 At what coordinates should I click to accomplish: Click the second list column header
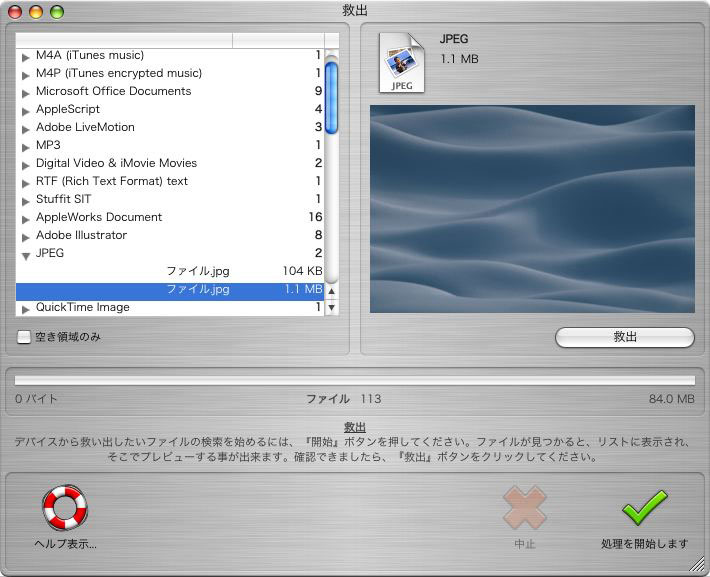(x=278, y=40)
